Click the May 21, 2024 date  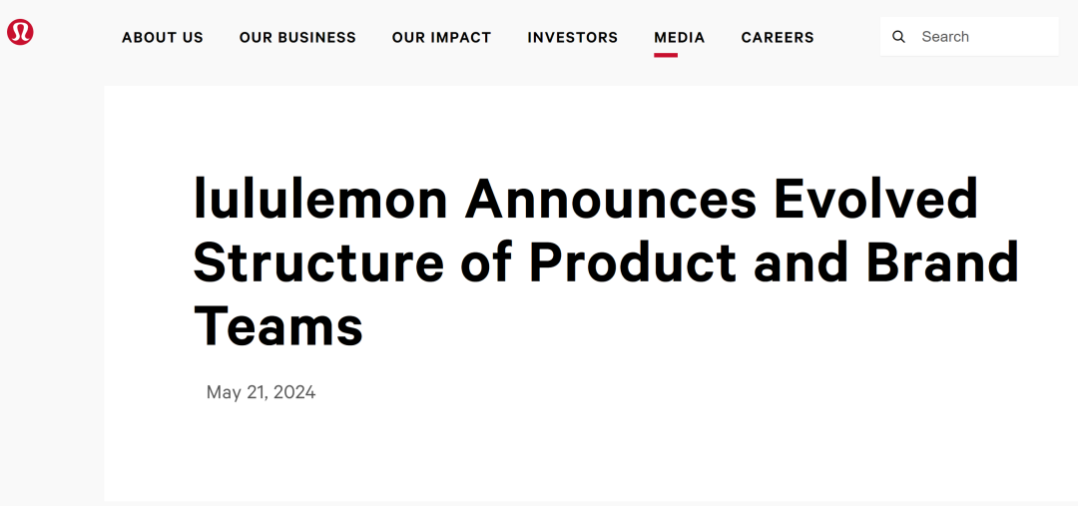261,393
